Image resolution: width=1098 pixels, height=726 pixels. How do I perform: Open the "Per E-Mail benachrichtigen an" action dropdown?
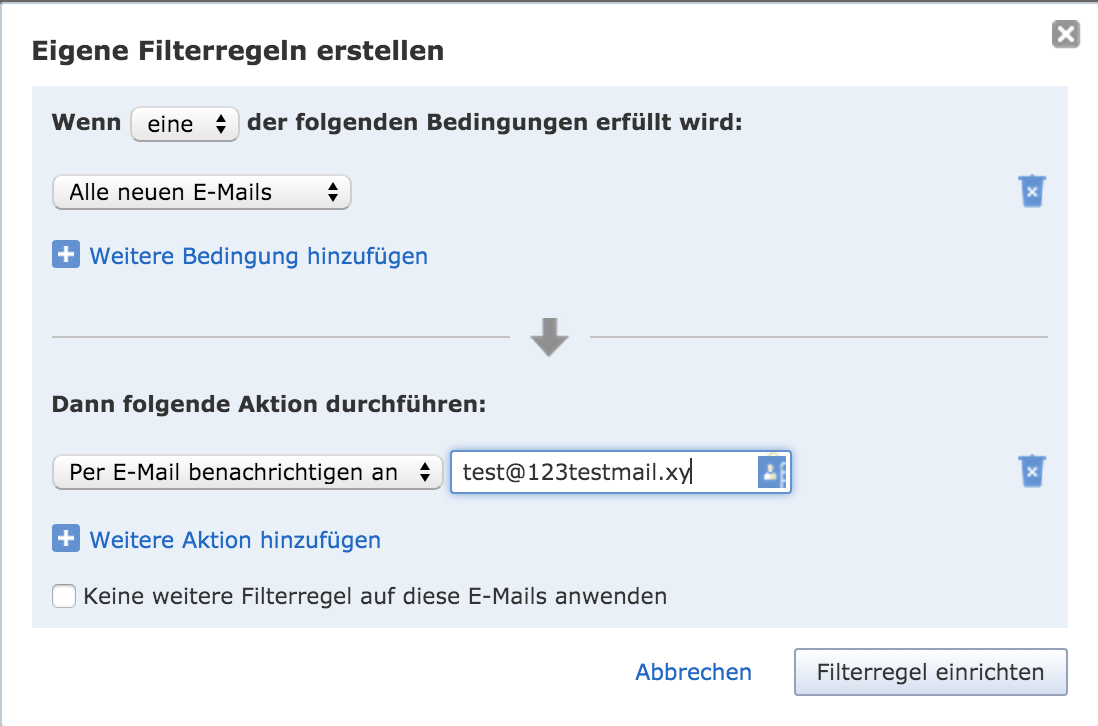247,472
